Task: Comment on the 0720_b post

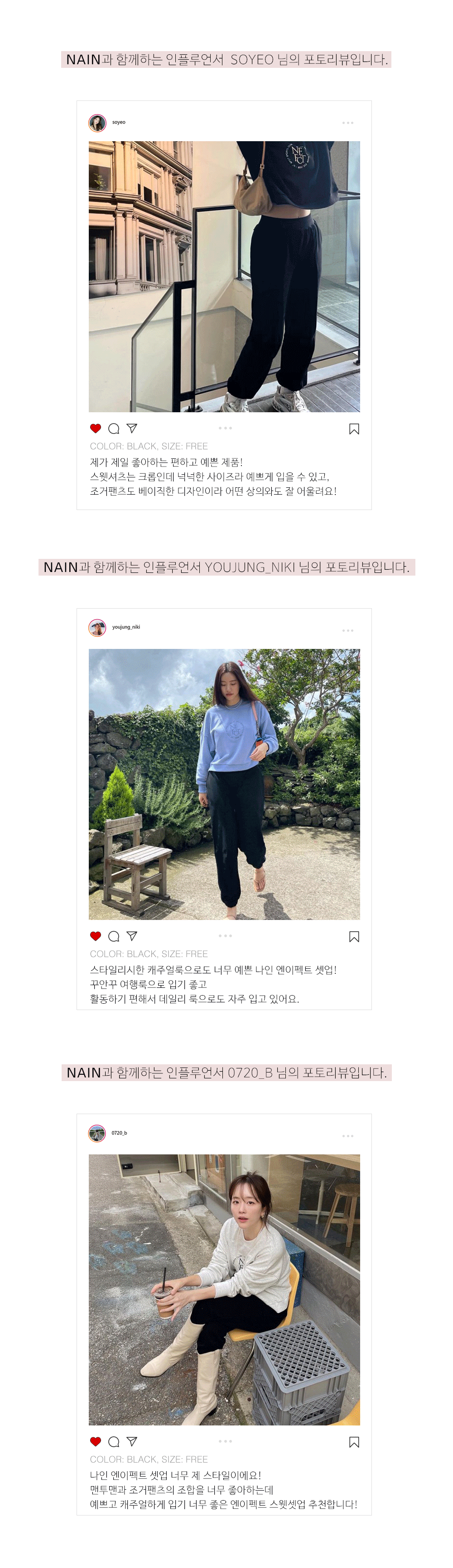Action: click(x=113, y=1441)
